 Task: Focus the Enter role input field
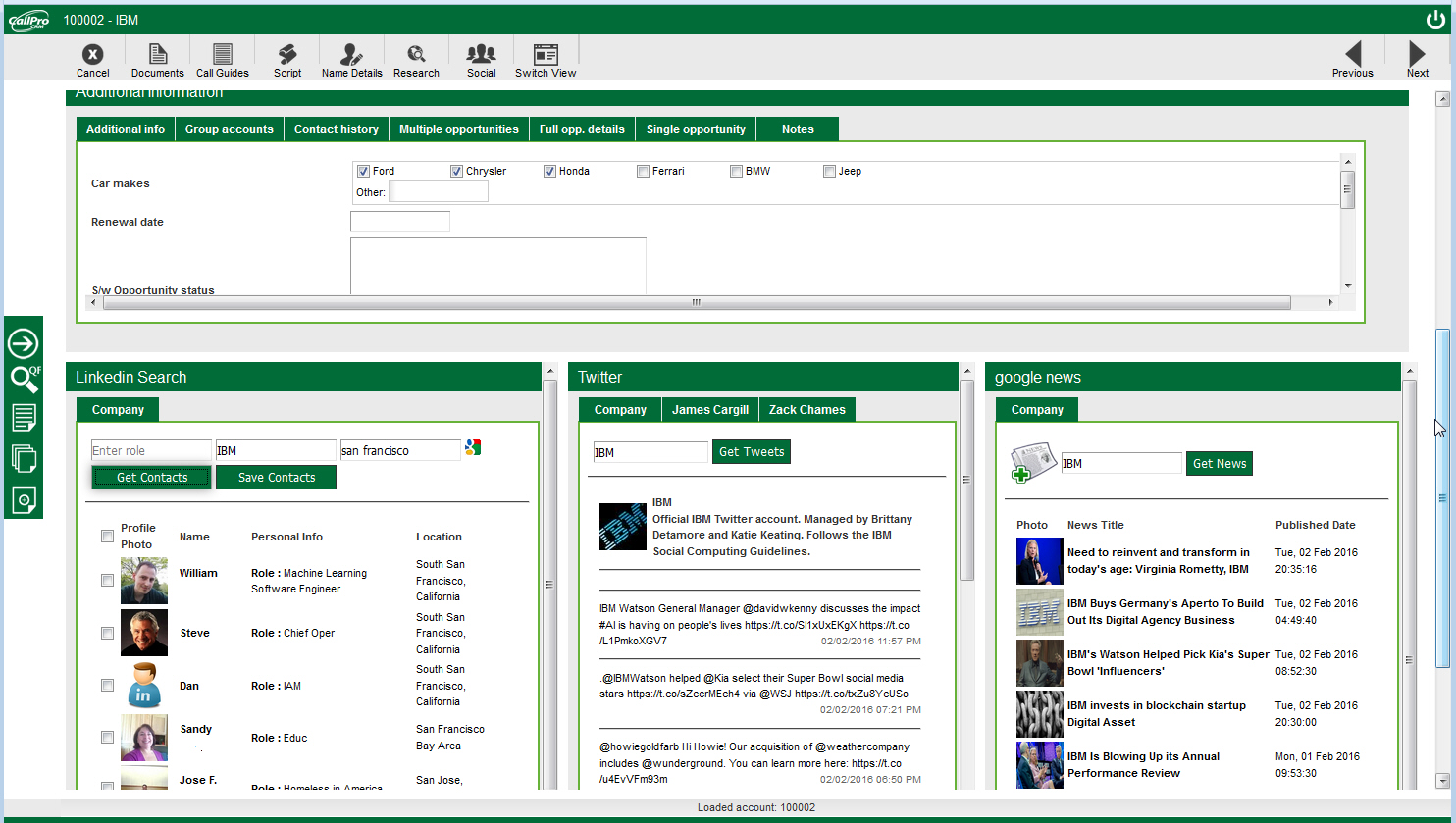point(151,450)
